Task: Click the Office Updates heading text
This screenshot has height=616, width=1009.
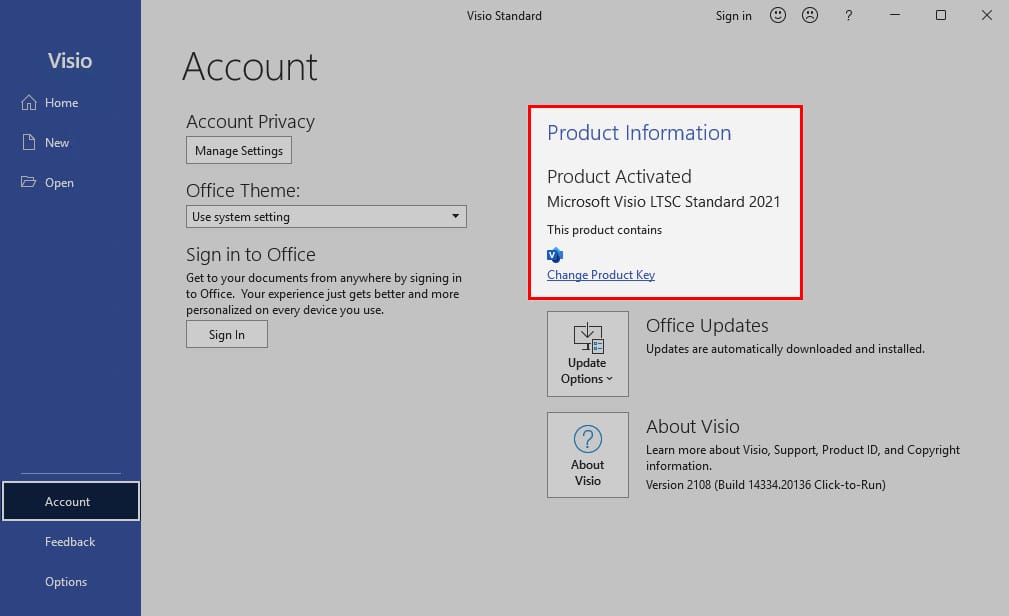Action: (707, 326)
